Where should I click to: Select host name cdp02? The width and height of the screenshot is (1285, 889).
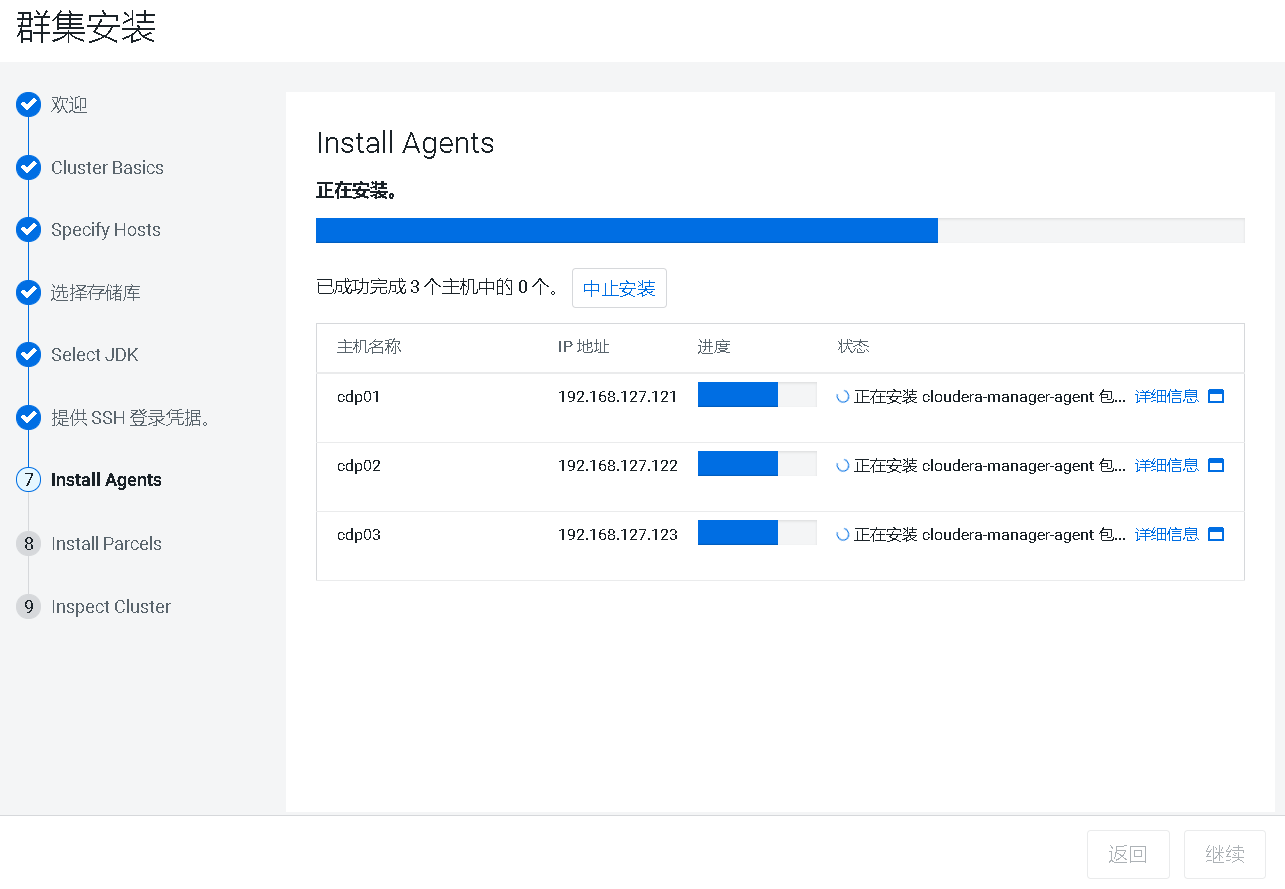pos(359,465)
